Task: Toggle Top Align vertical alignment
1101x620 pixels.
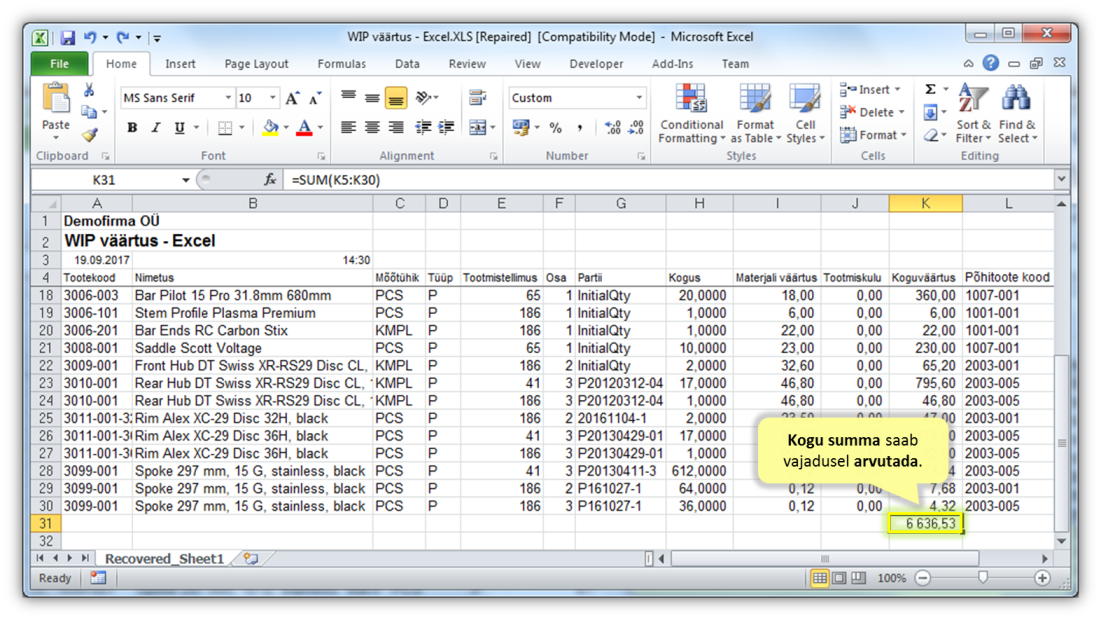Action: [x=348, y=98]
